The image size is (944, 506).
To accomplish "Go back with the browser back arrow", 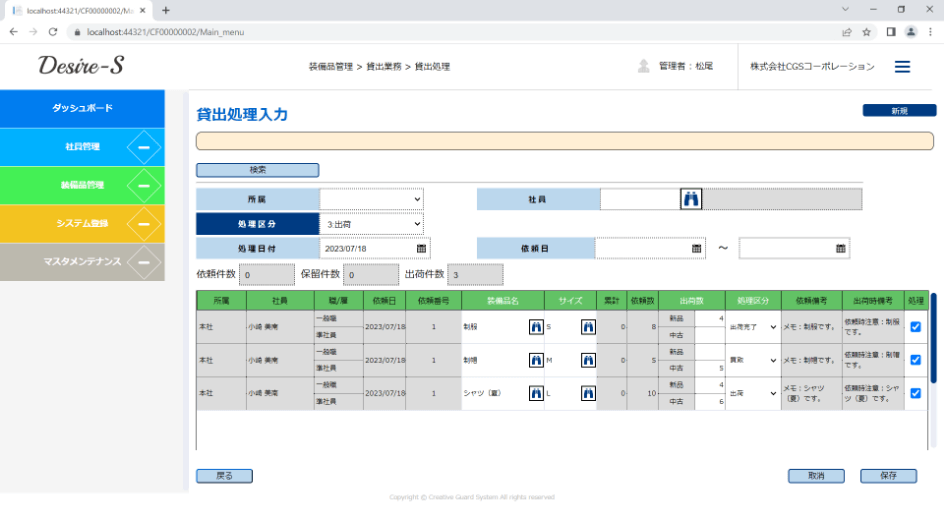I will tap(14, 32).
